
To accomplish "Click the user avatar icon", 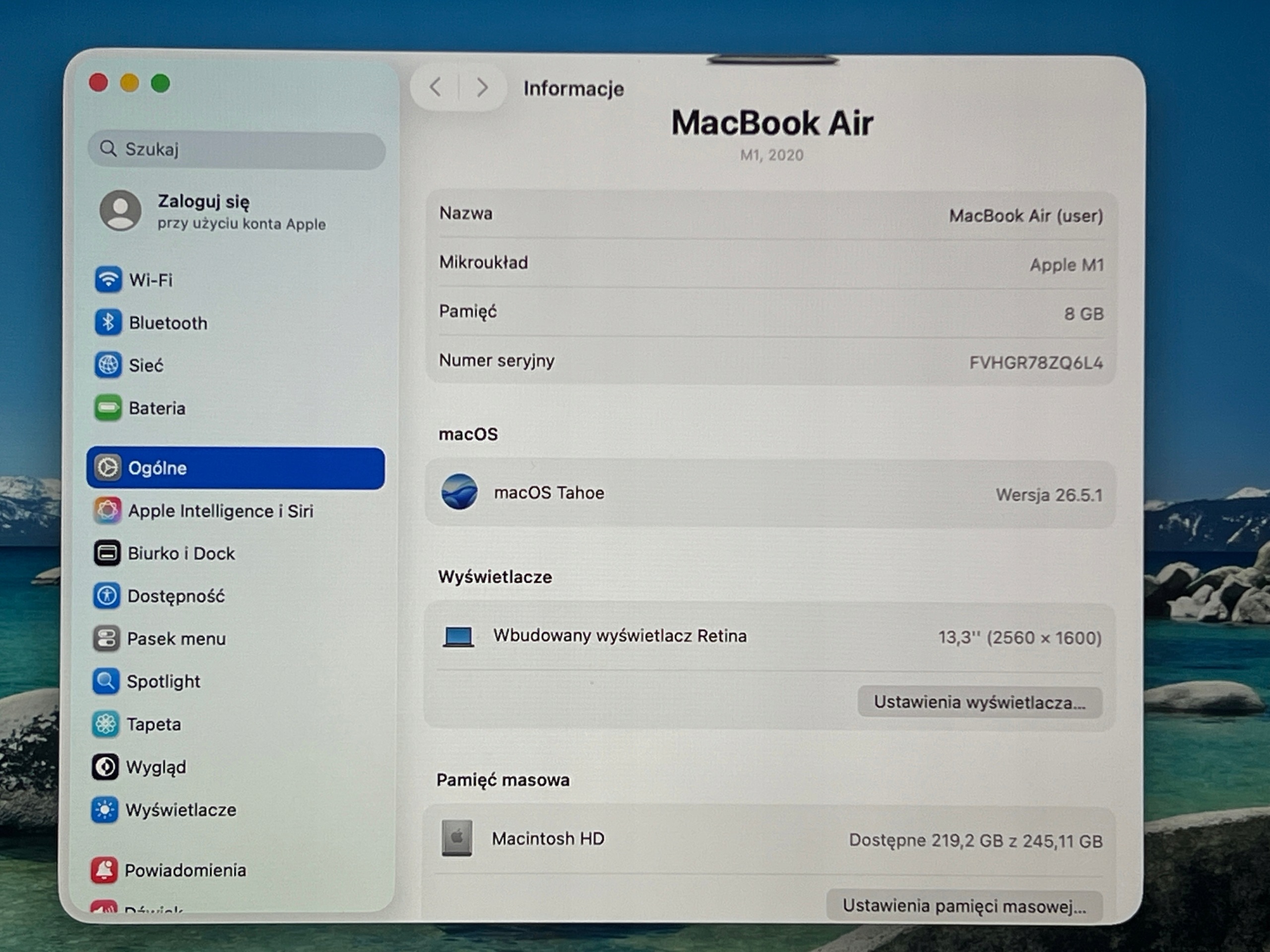I will pyautogui.click(x=121, y=211).
